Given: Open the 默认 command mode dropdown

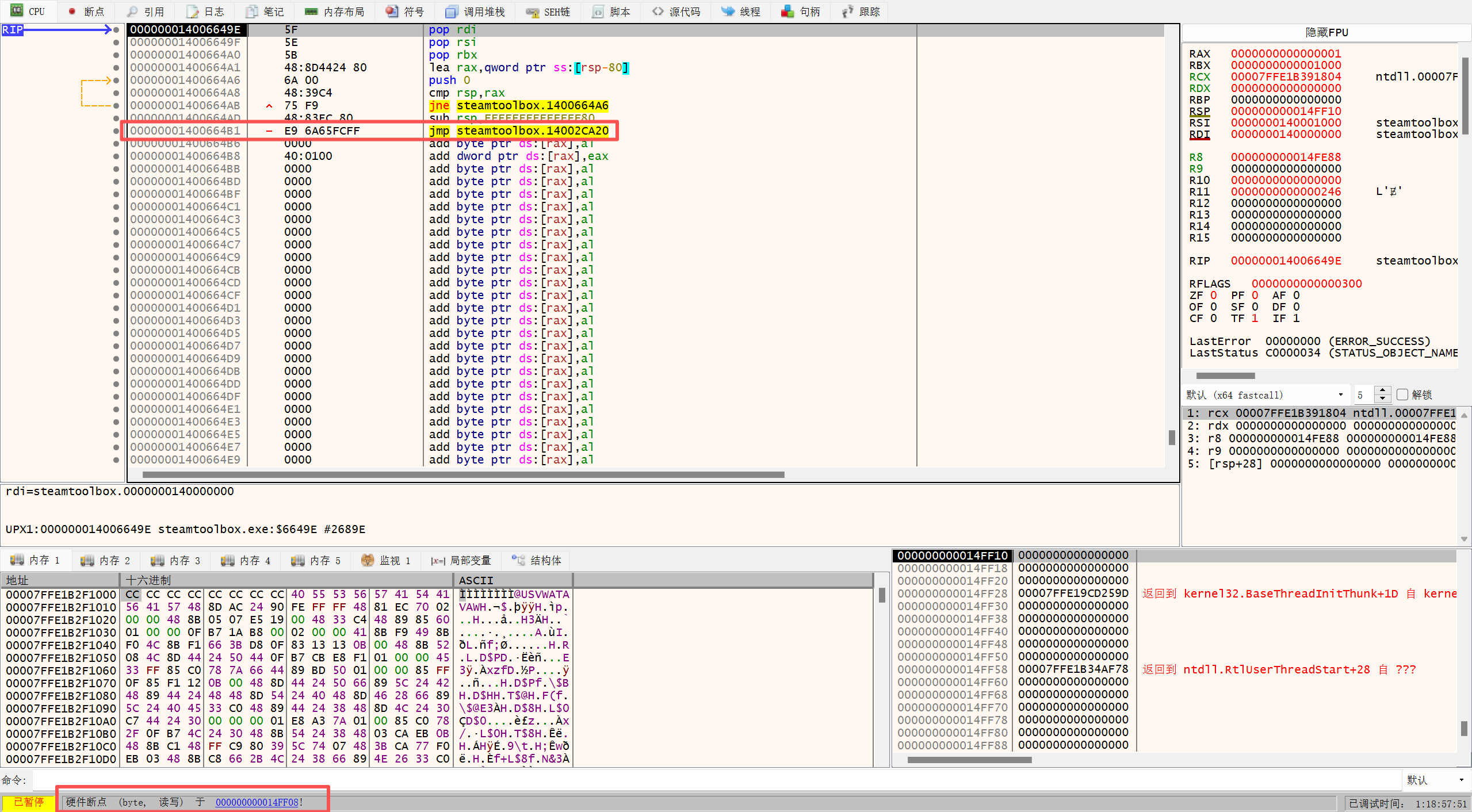Looking at the screenshot, I should (1461, 780).
